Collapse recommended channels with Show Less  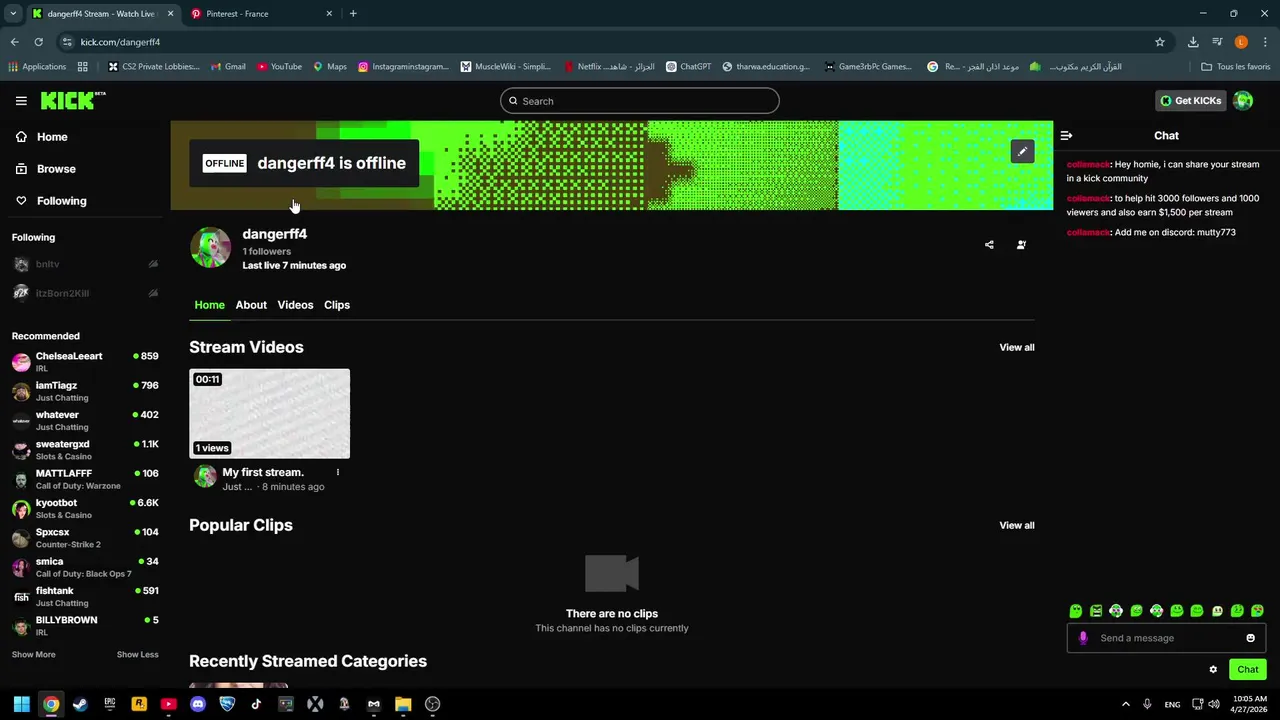point(138,654)
